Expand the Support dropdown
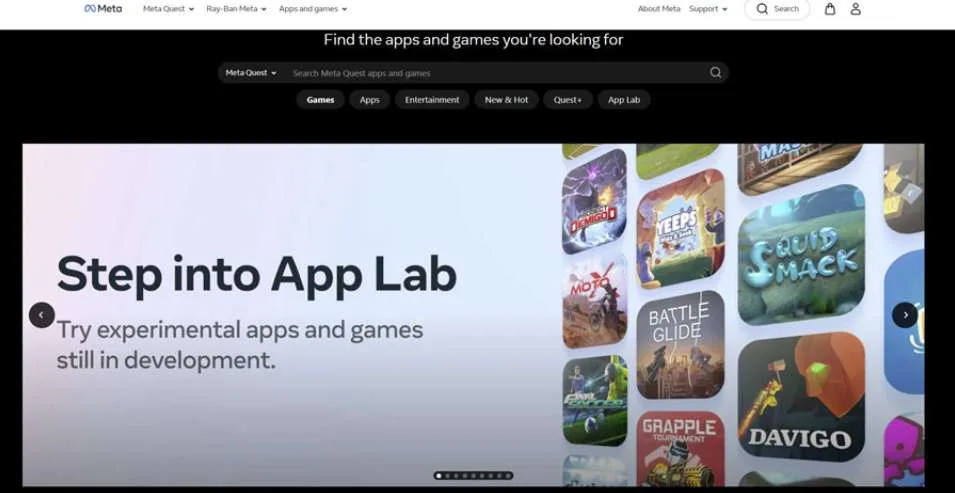Screen dimensions: 955x493 pyautogui.click(x=708, y=9)
